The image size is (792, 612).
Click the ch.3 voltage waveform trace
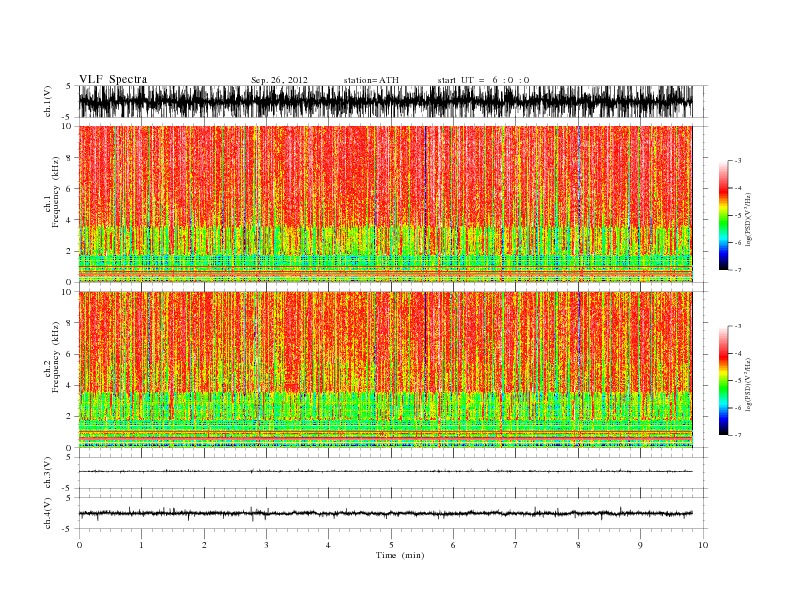coord(385,471)
